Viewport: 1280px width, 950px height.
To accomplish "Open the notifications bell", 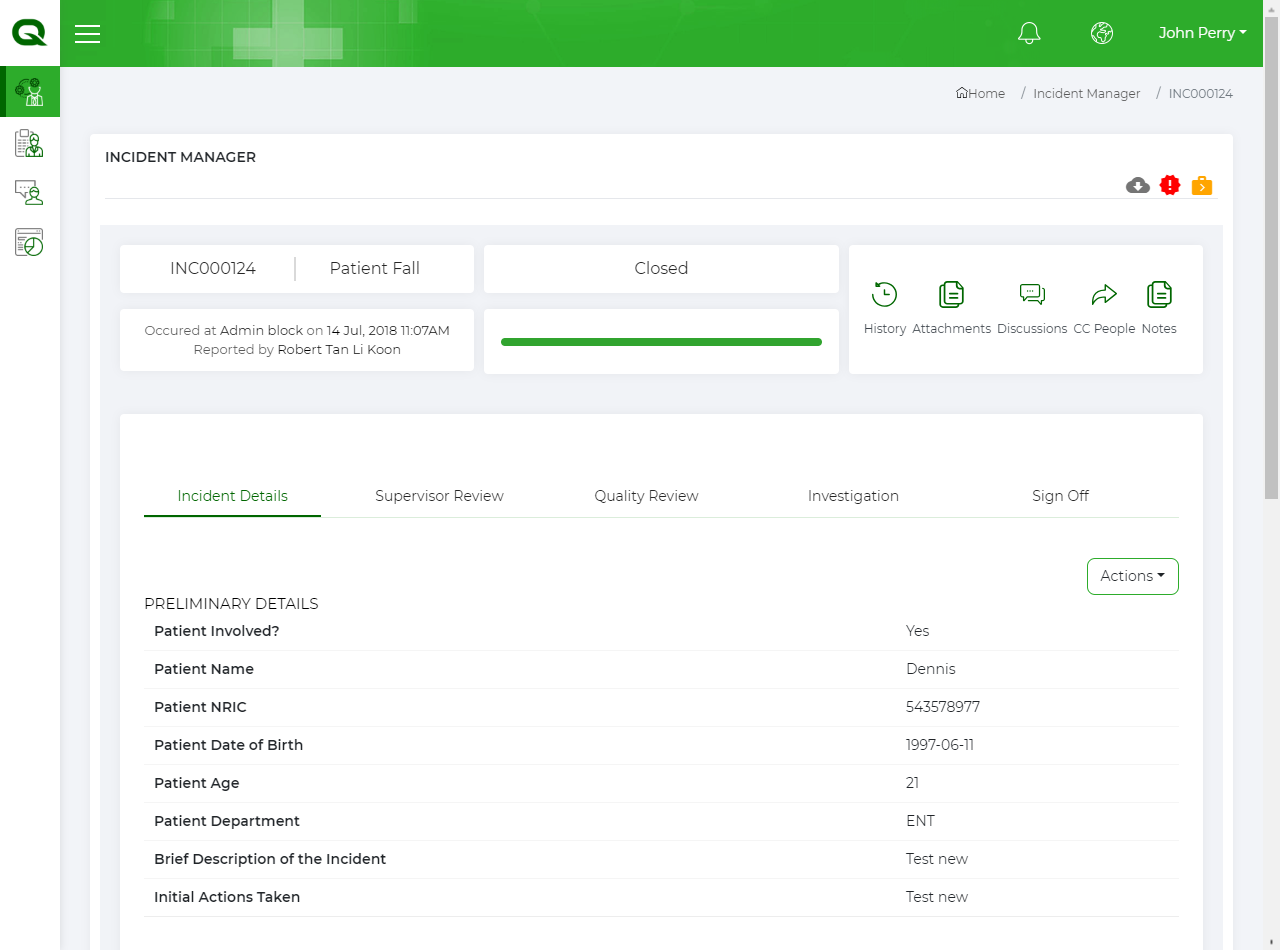I will point(1029,33).
